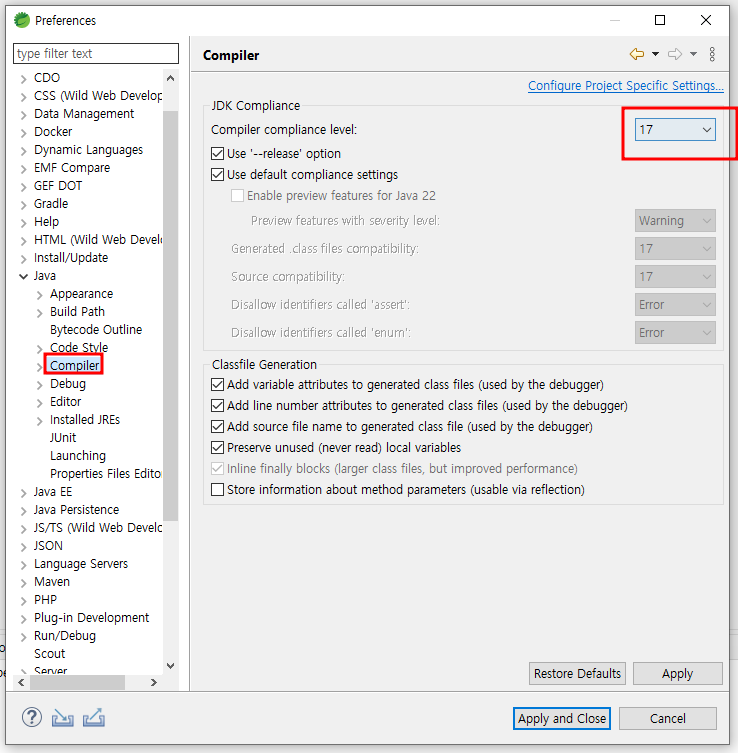Enable Store information about method parameters
738x753 pixels.
pyautogui.click(x=218, y=490)
